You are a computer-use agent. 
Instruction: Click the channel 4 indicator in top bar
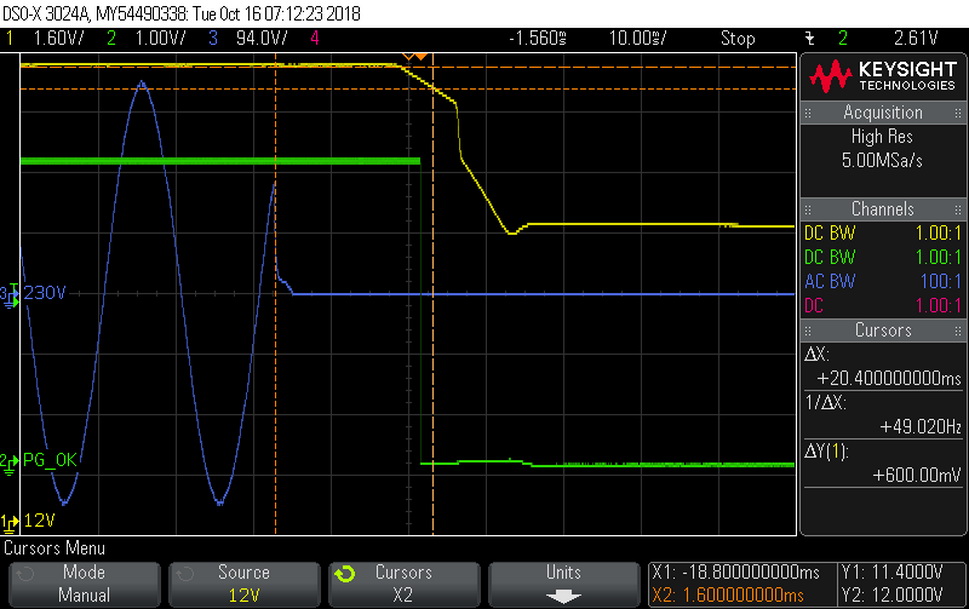point(315,38)
